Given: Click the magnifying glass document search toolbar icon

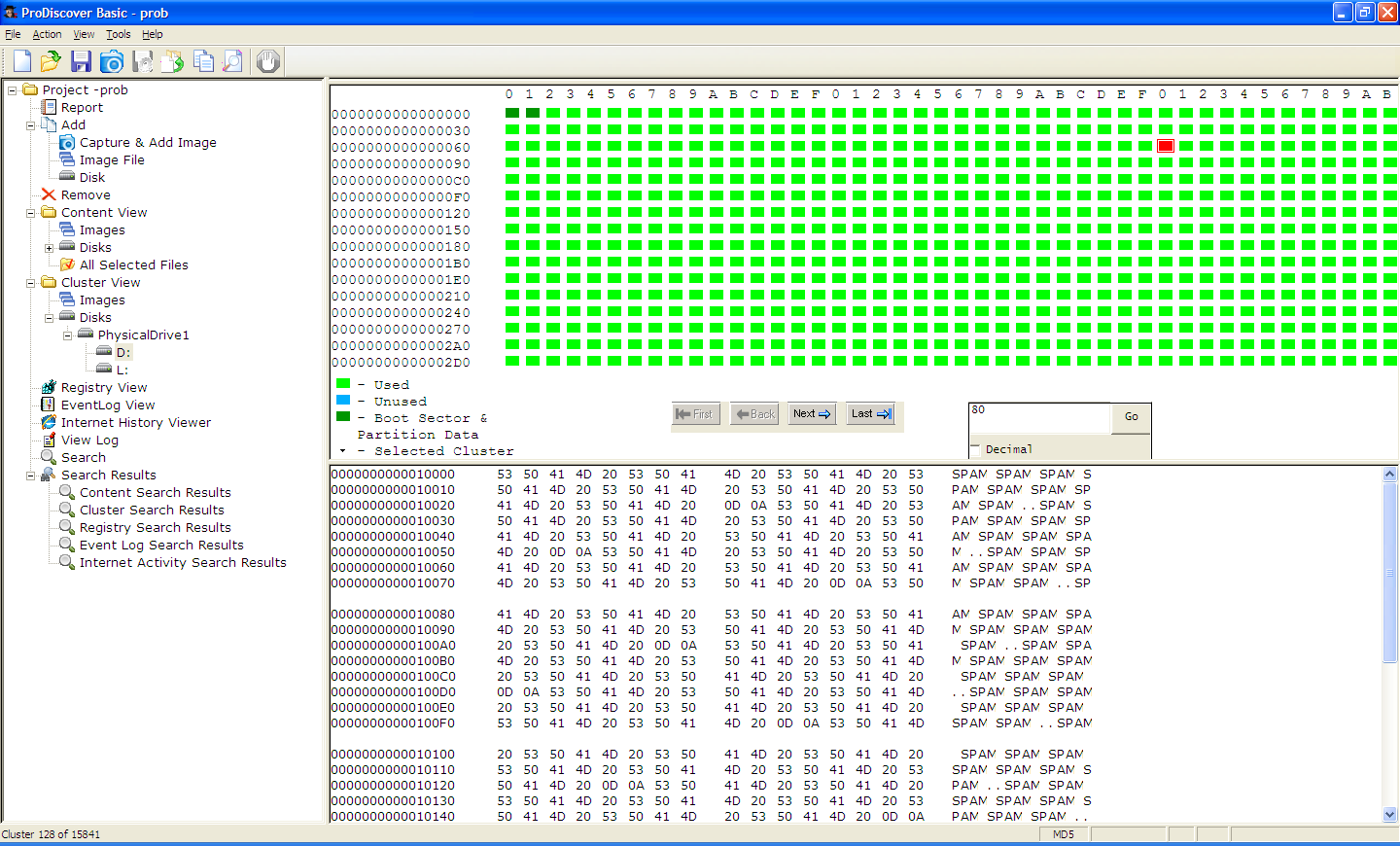Looking at the screenshot, I should (x=233, y=61).
